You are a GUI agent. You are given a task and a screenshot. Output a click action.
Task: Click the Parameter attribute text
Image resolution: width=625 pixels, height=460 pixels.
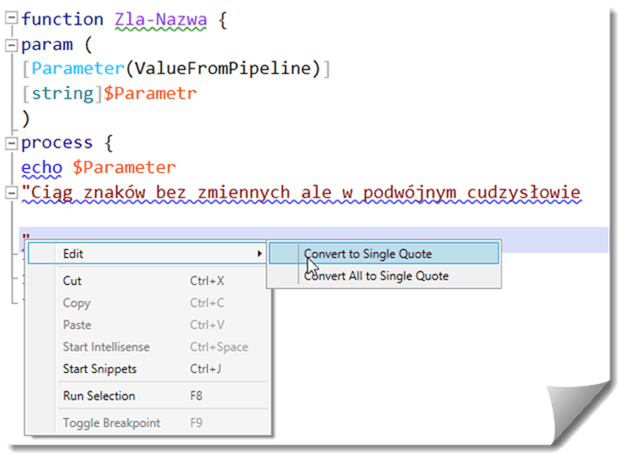coord(78,68)
